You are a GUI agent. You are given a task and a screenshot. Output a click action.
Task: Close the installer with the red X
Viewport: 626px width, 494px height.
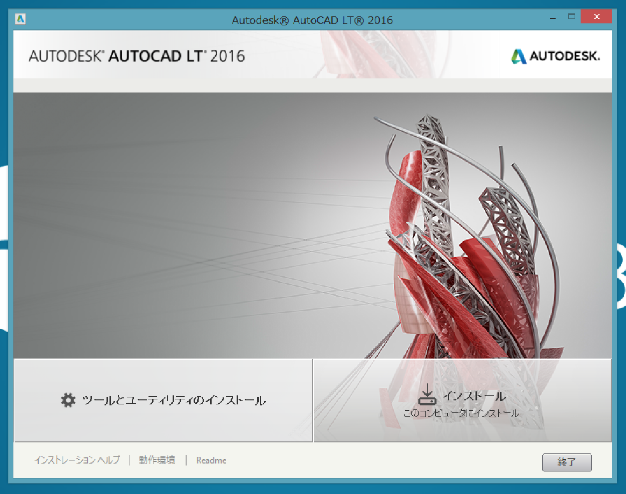(x=596, y=17)
